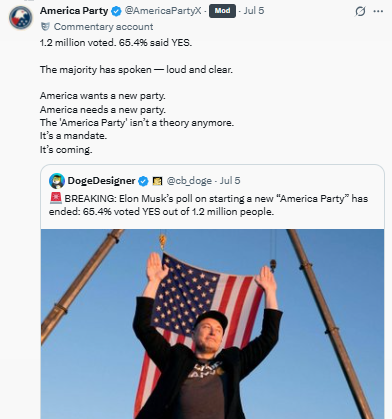The width and height of the screenshot is (392, 419).
Task: Open the DogeDesigner profile avatar
Action: point(57,181)
